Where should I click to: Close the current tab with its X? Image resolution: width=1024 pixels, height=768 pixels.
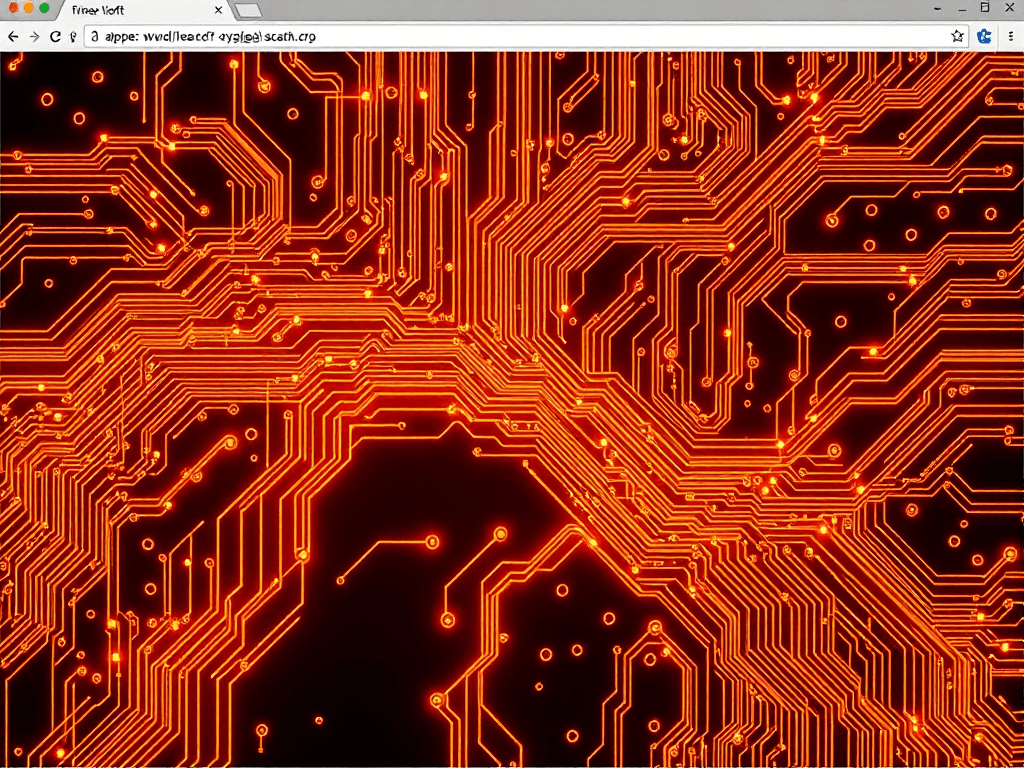pos(218,10)
